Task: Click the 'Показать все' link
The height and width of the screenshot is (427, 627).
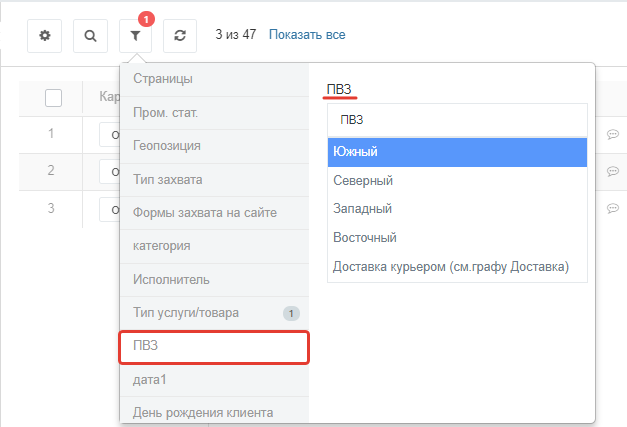Action: pyautogui.click(x=307, y=35)
